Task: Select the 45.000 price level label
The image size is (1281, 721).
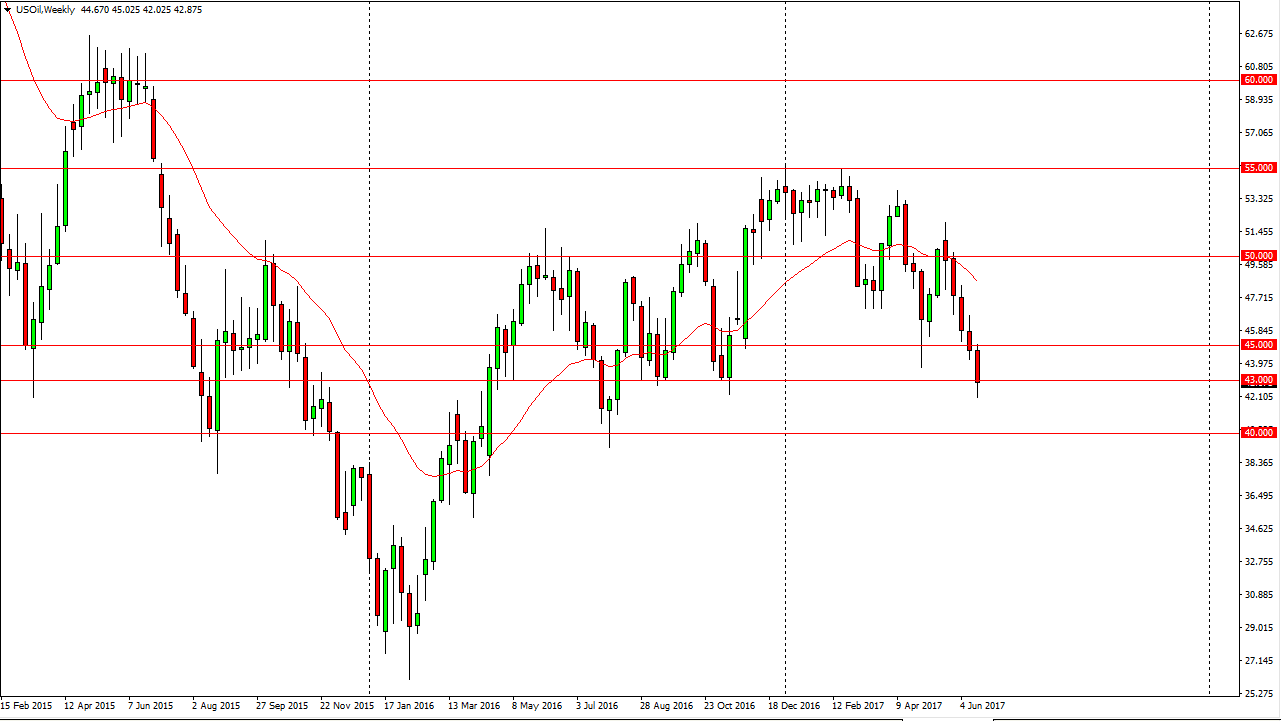Action: (1258, 345)
